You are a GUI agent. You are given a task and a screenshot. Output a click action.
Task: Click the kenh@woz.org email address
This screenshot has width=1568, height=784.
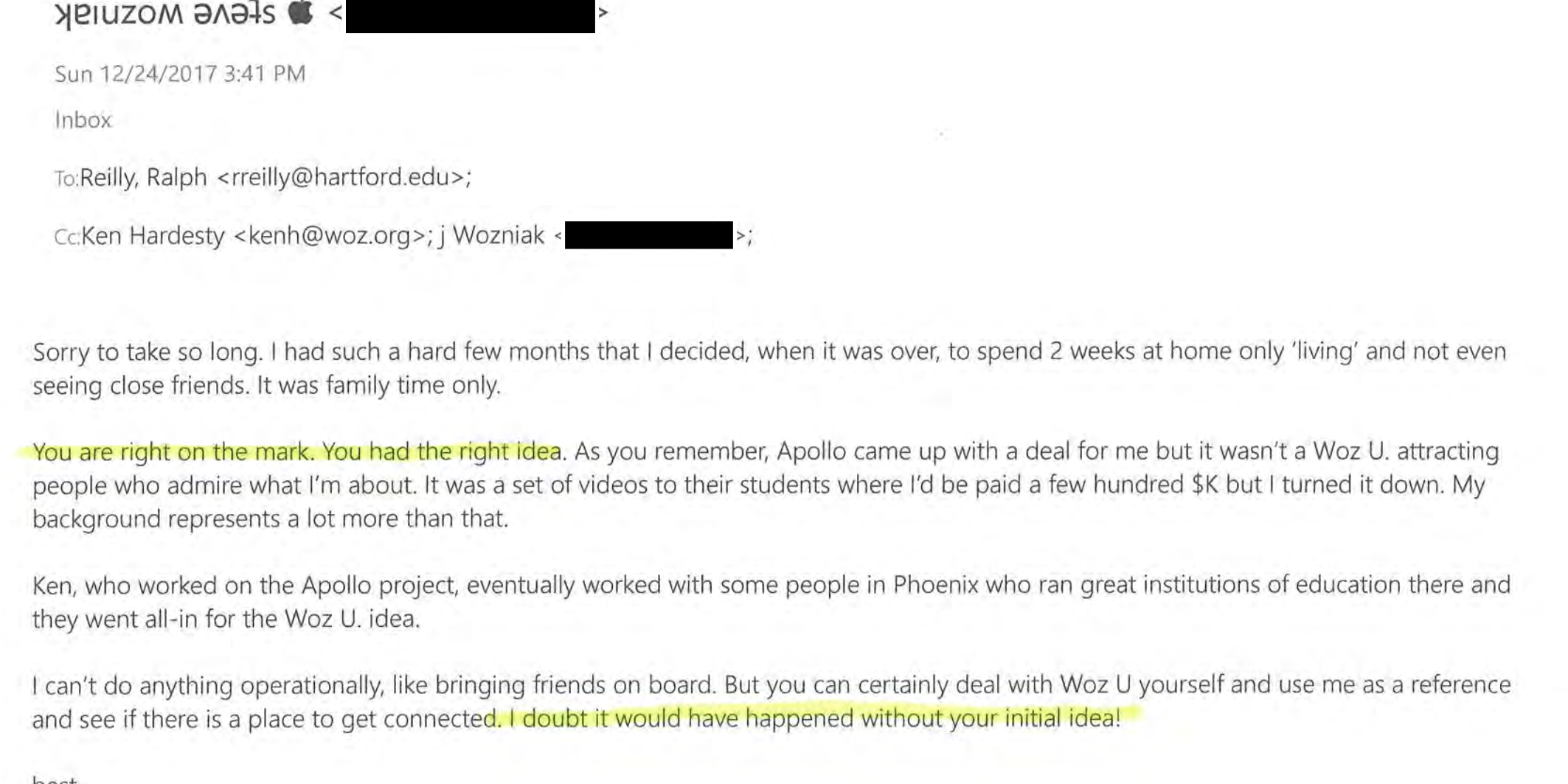[330, 236]
